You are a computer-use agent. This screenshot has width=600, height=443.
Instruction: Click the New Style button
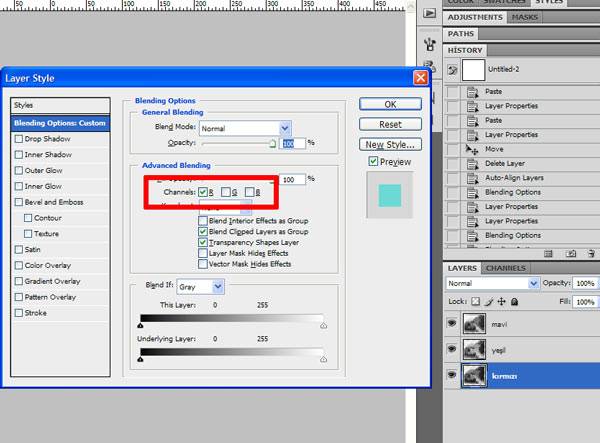tap(390, 144)
